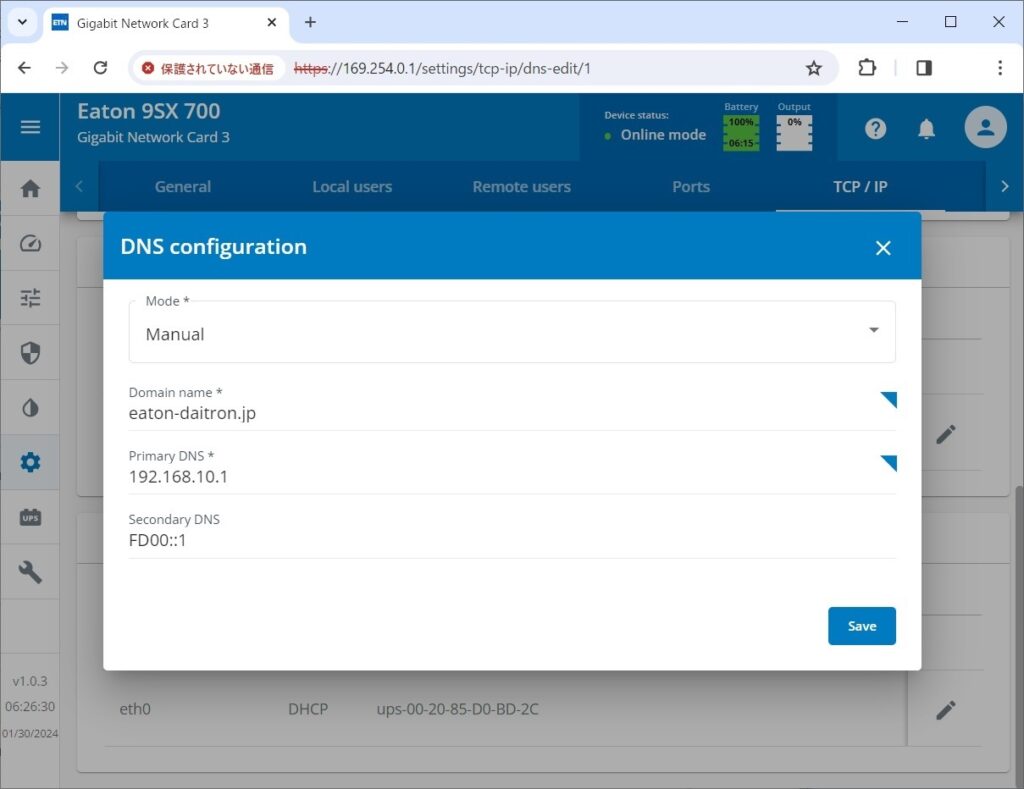Open the Maintenance wrench icon in sidebar
This screenshot has width=1024, height=789.
point(30,572)
